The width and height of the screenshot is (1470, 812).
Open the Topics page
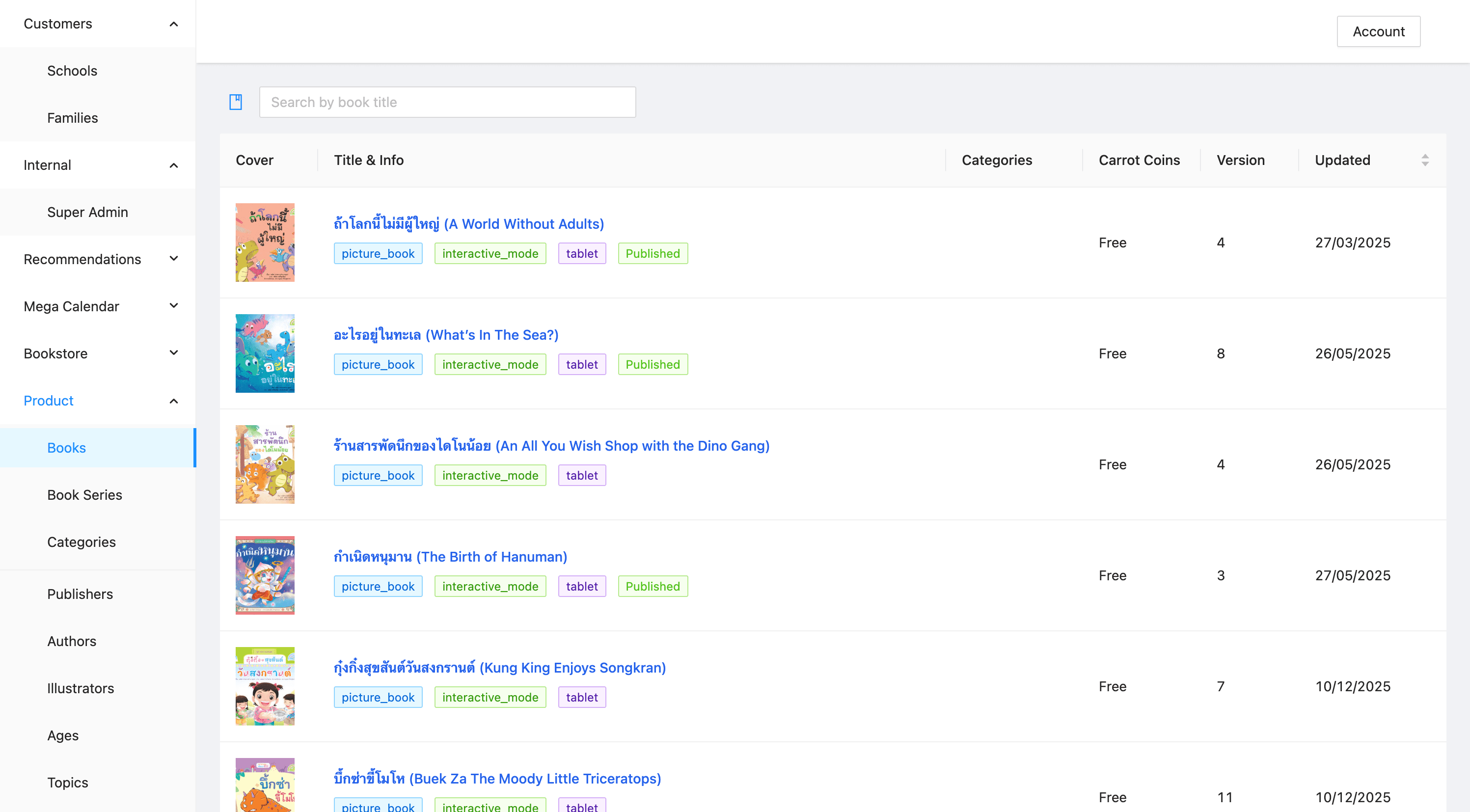click(67, 782)
